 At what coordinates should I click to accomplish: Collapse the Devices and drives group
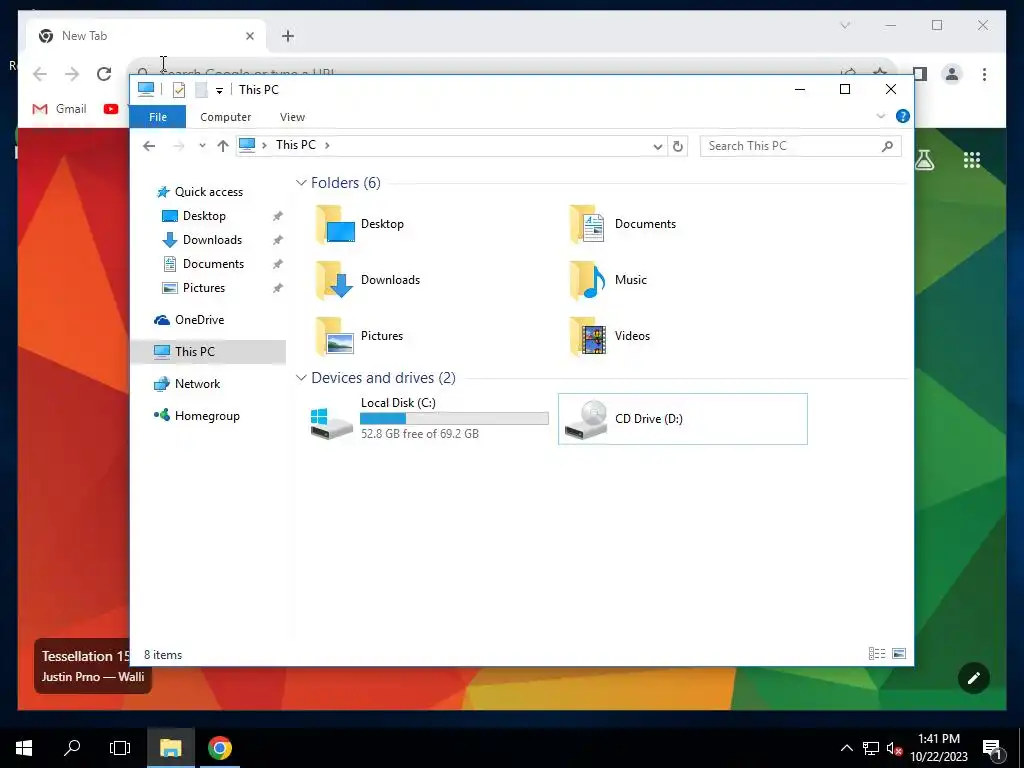(301, 378)
